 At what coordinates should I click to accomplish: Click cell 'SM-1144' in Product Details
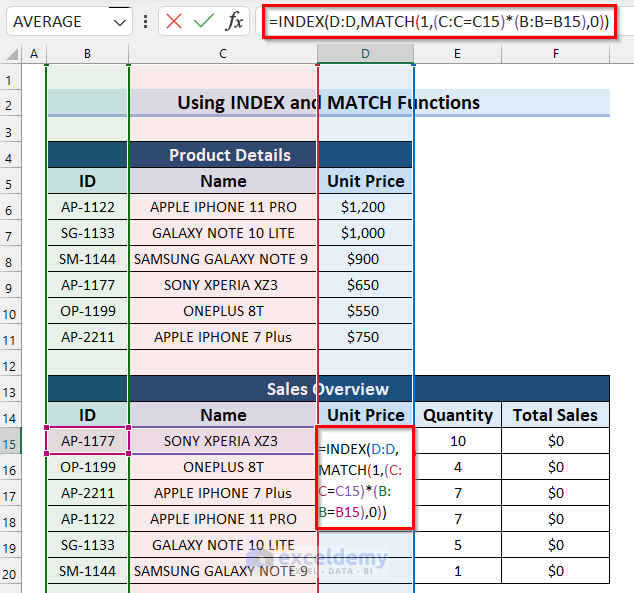87,259
